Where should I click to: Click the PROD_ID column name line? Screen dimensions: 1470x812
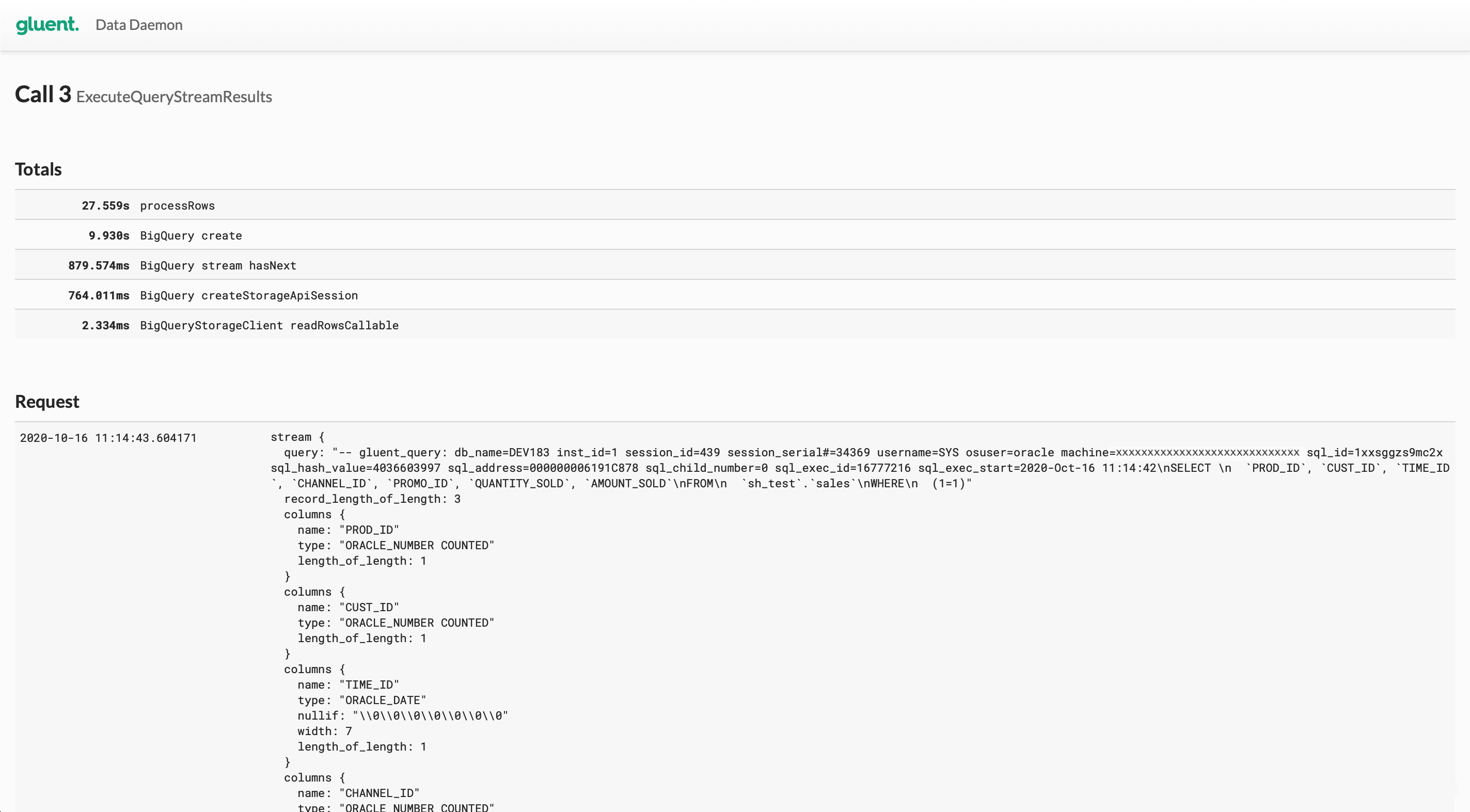[348, 530]
